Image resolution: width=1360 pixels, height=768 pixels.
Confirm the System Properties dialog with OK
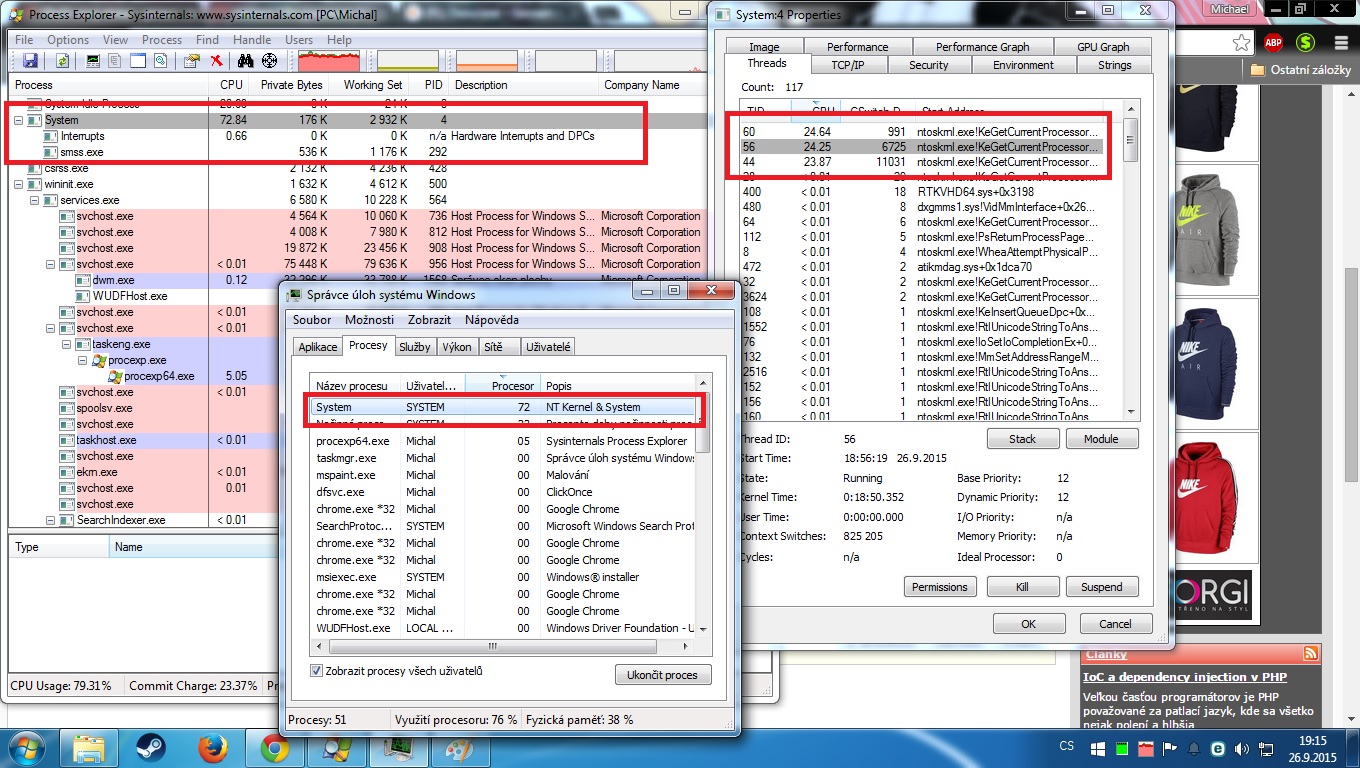[x=1028, y=623]
